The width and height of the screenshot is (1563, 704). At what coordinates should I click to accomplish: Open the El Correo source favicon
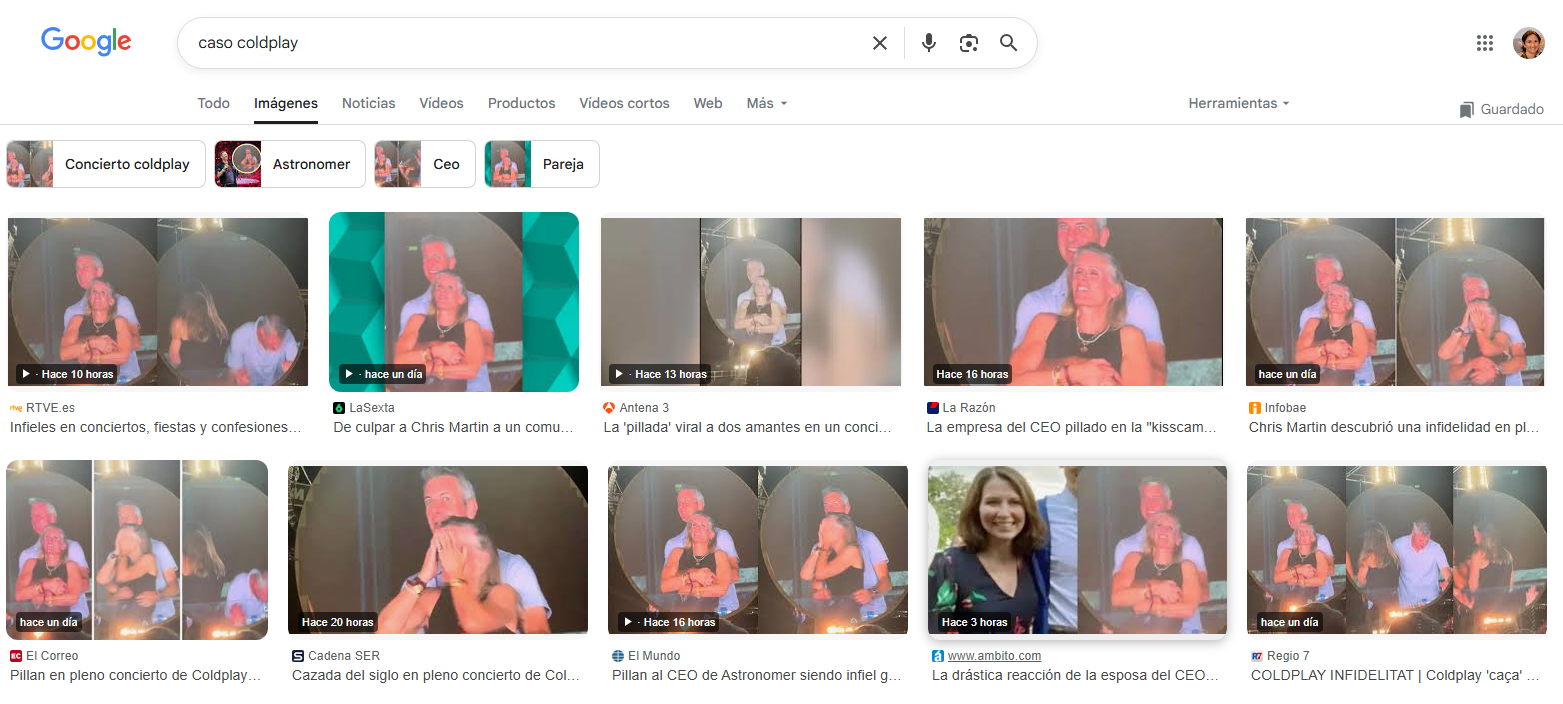coord(16,656)
